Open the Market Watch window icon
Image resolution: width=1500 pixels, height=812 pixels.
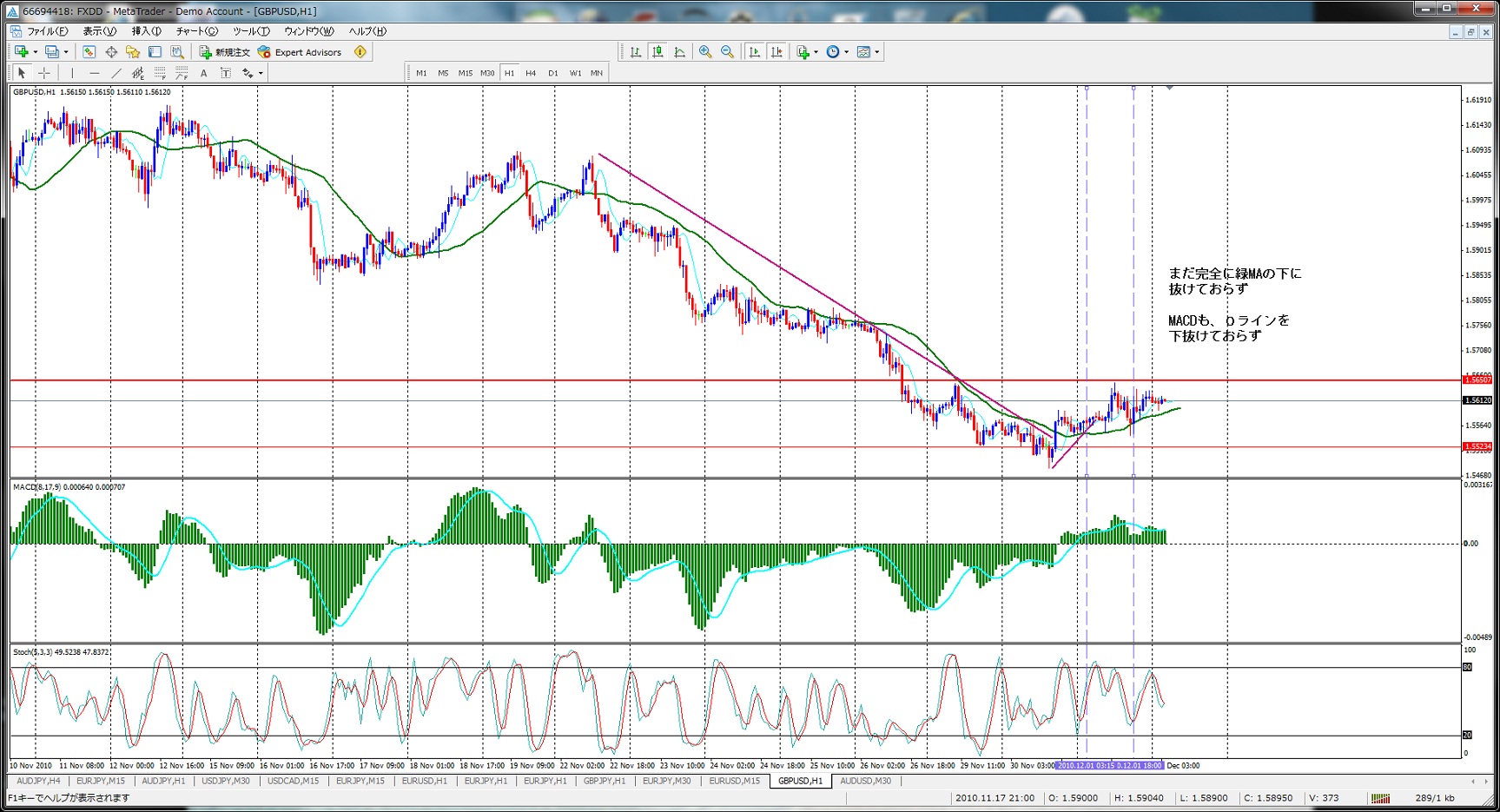89,52
